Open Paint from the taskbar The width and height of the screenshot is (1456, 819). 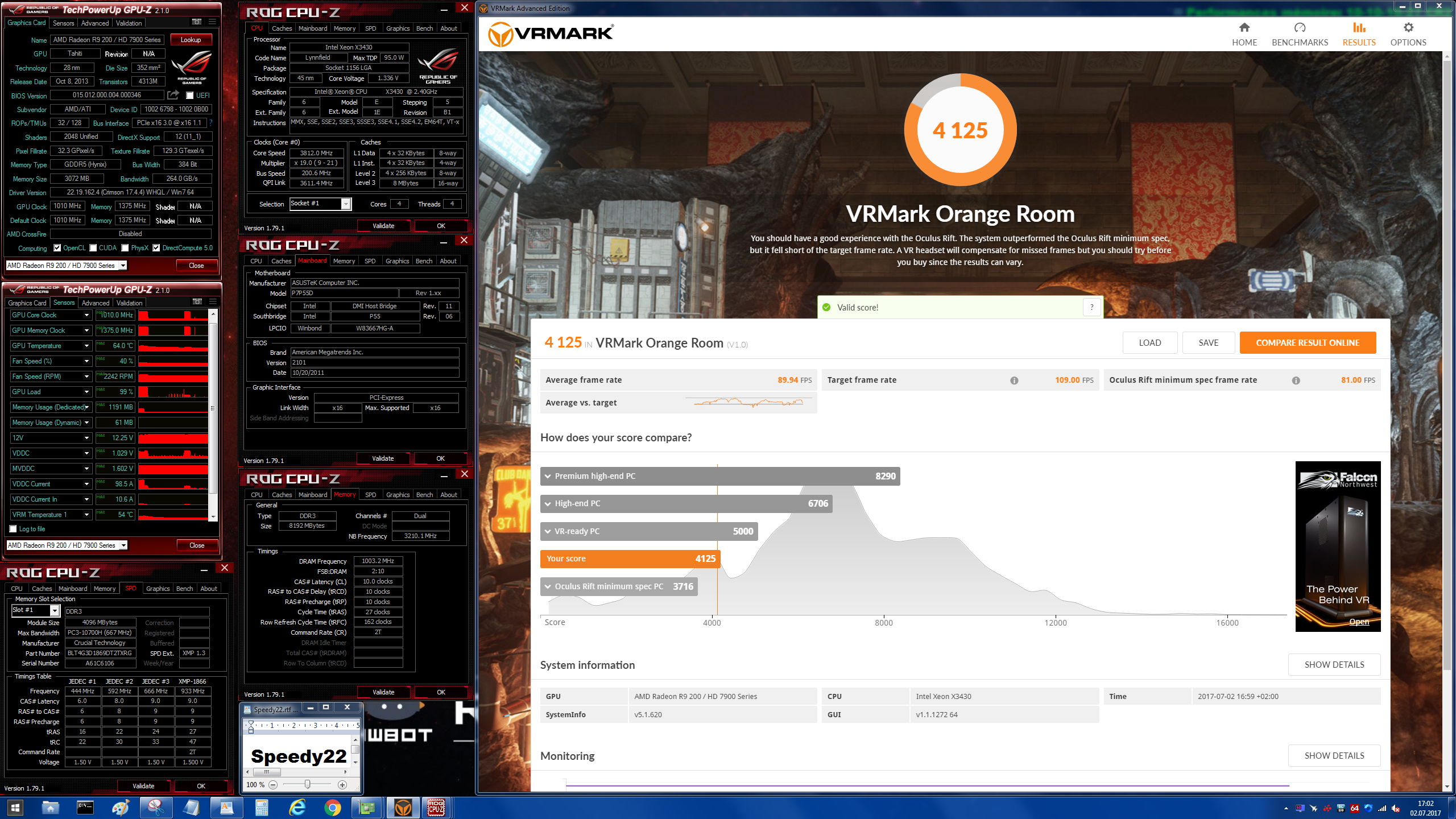click(121, 808)
